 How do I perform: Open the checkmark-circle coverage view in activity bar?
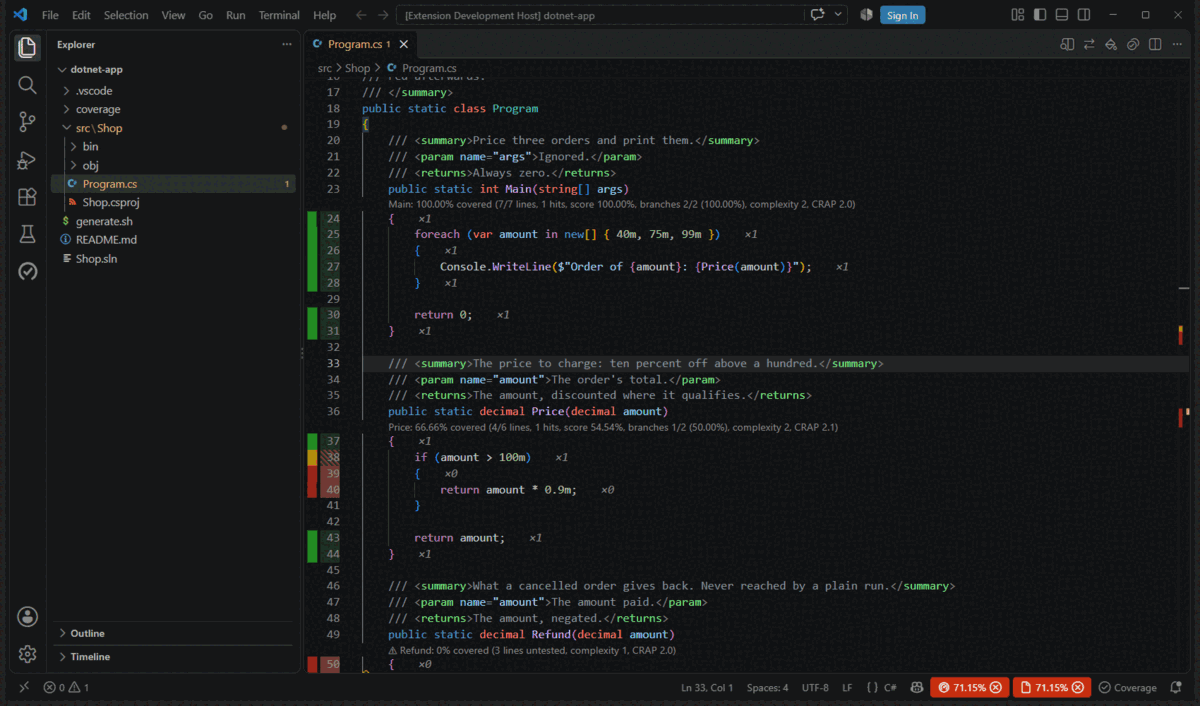27,271
